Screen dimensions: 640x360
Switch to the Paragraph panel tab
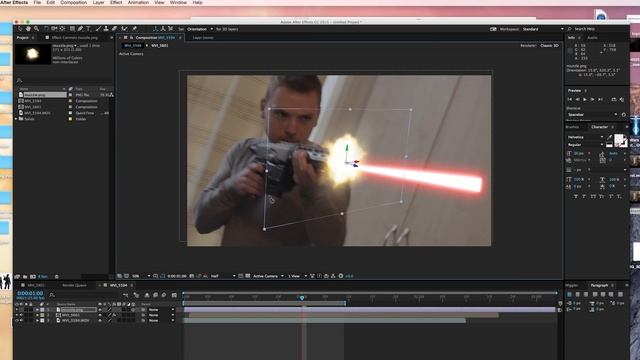pyautogui.click(x=599, y=285)
